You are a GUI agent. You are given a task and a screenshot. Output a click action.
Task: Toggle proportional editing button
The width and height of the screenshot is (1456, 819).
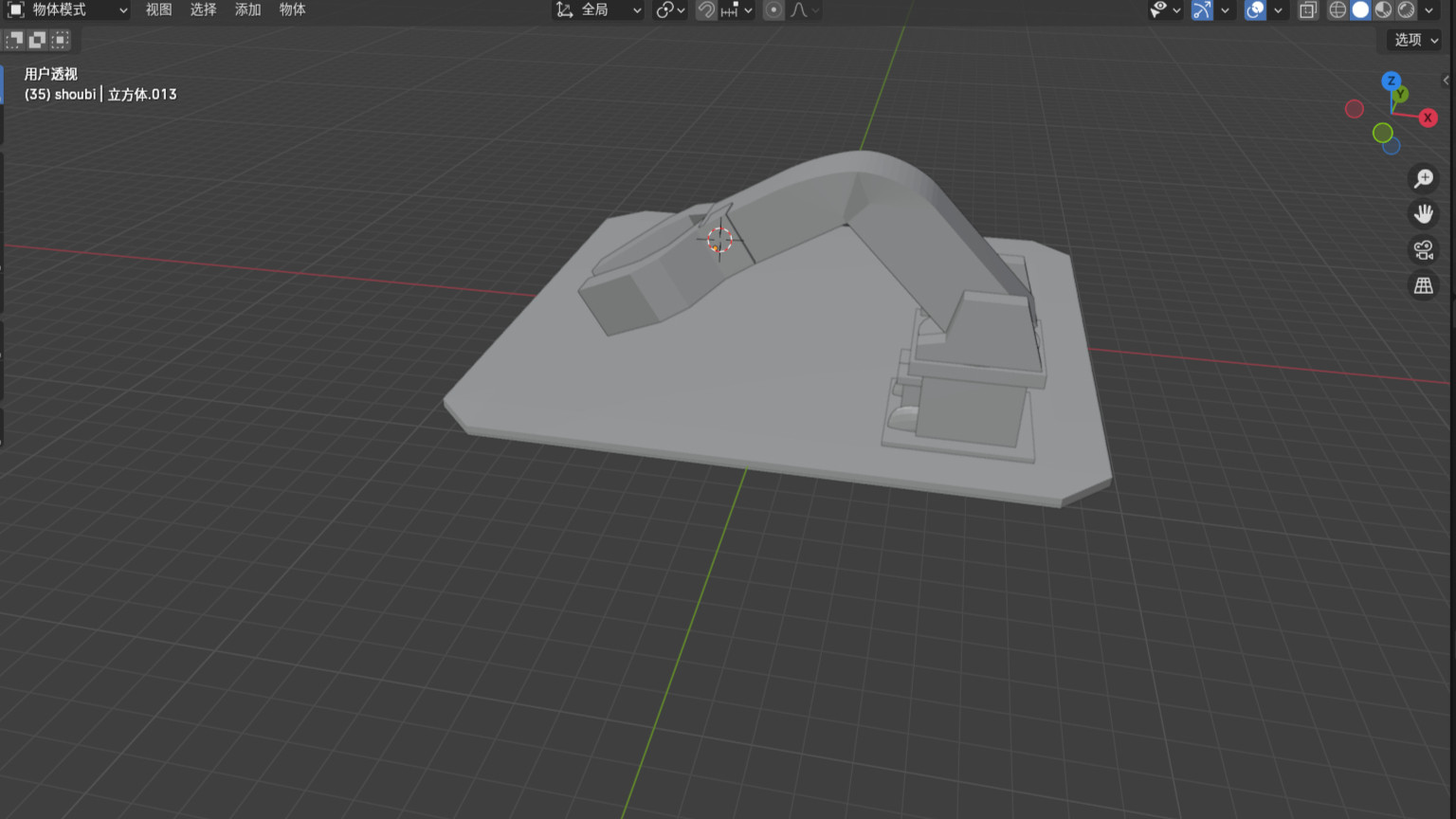(x=773, y=9)
